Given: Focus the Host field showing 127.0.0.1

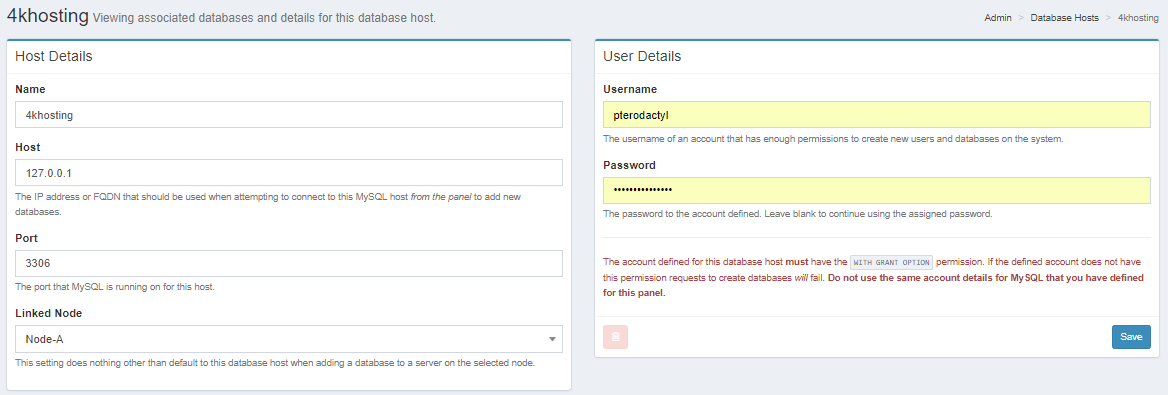Looking at the screenshot, I should 288,173.
